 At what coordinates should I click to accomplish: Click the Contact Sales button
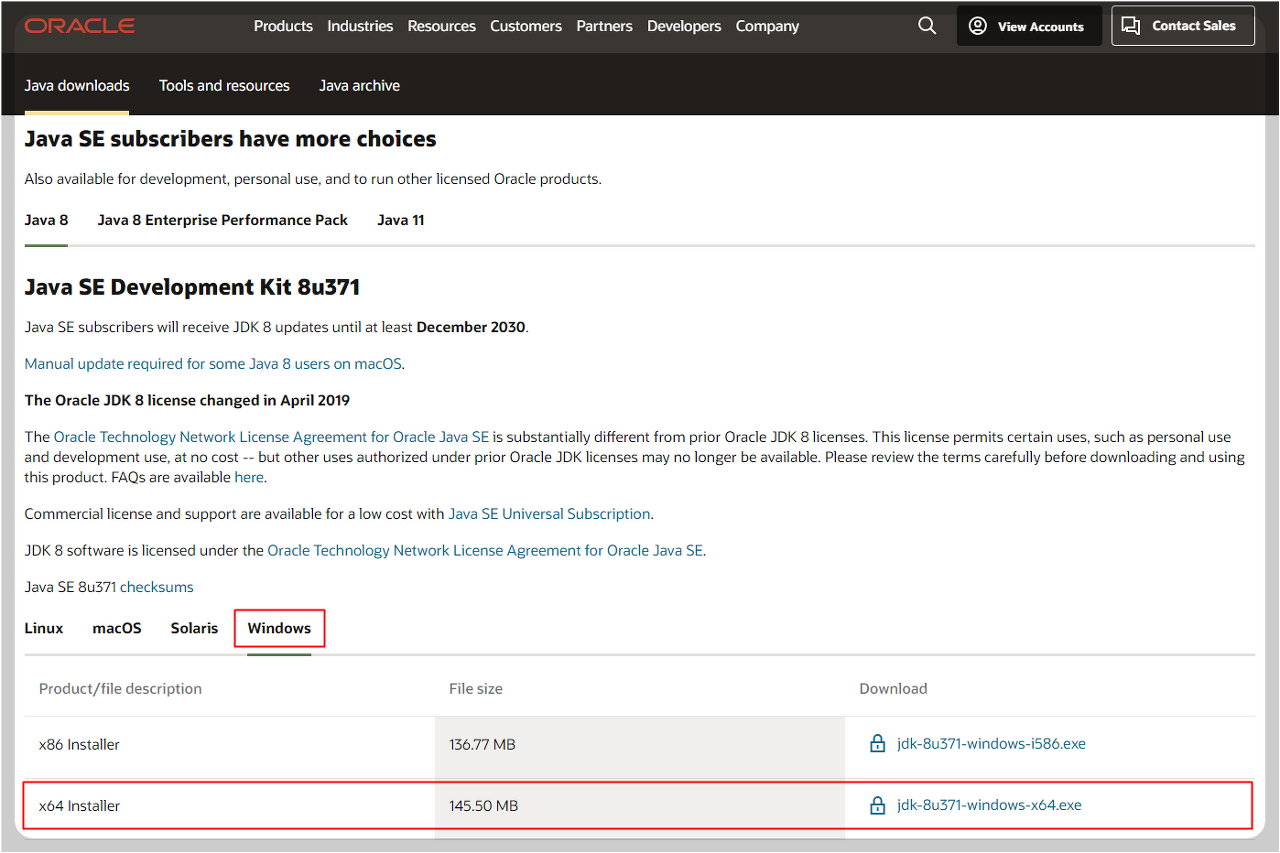1183,26
